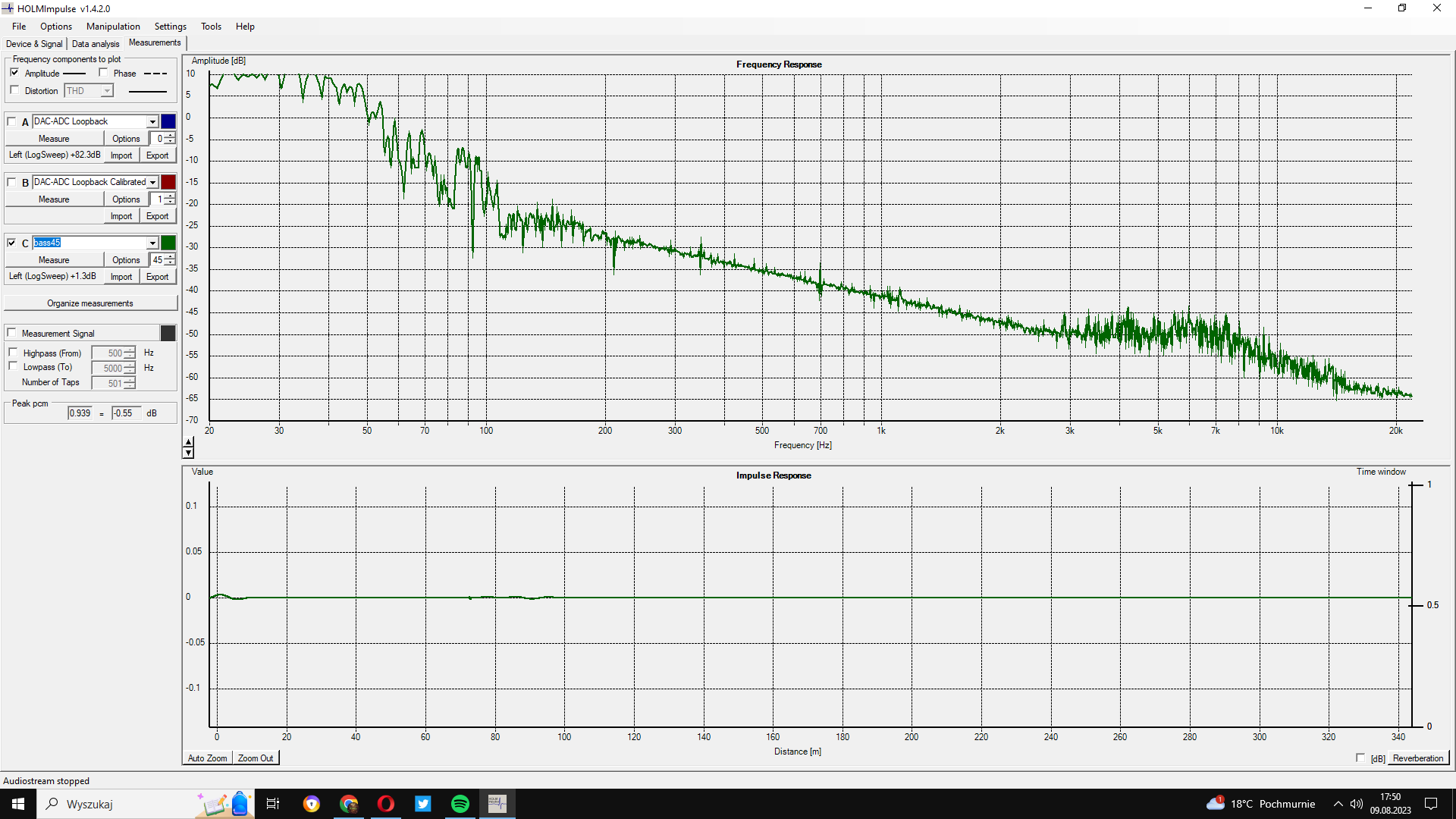Click the Highpass frequency value field
This screenshot has width=1456, height=819.
[108, 353]
